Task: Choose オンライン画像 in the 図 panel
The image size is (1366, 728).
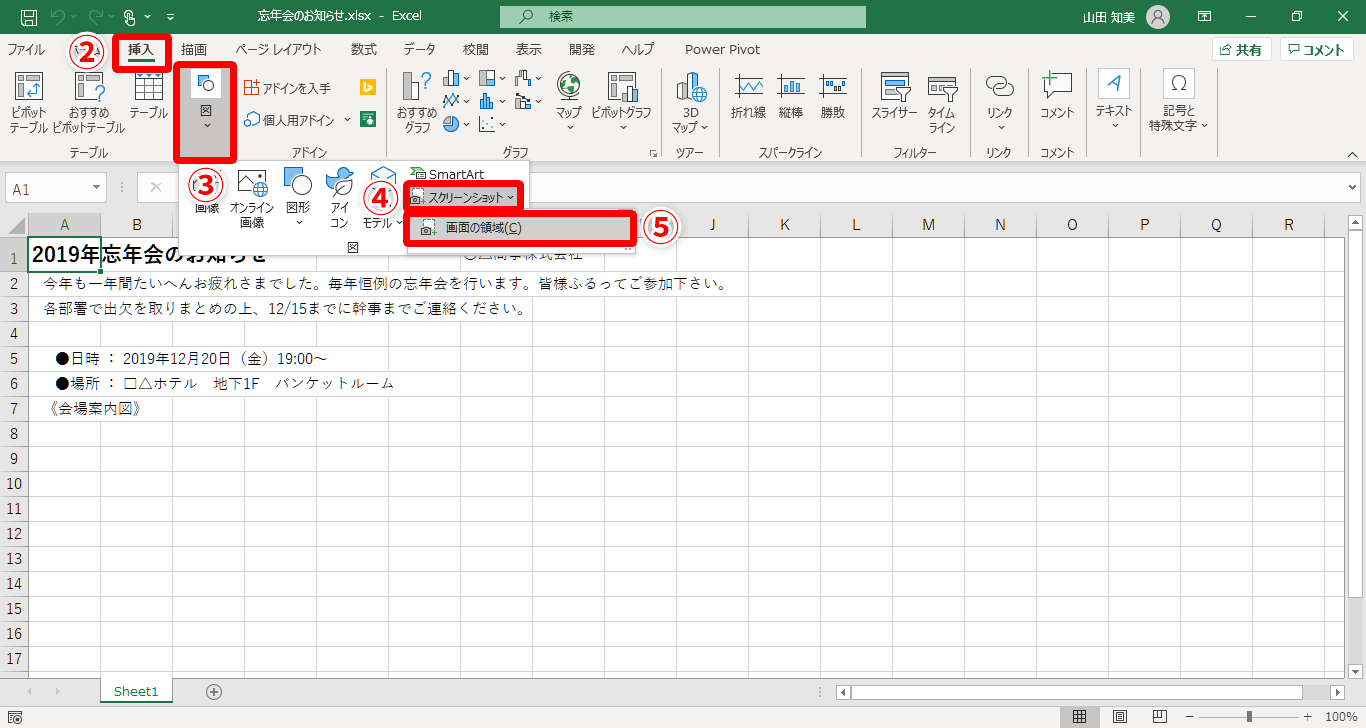Action: [252, 199]
